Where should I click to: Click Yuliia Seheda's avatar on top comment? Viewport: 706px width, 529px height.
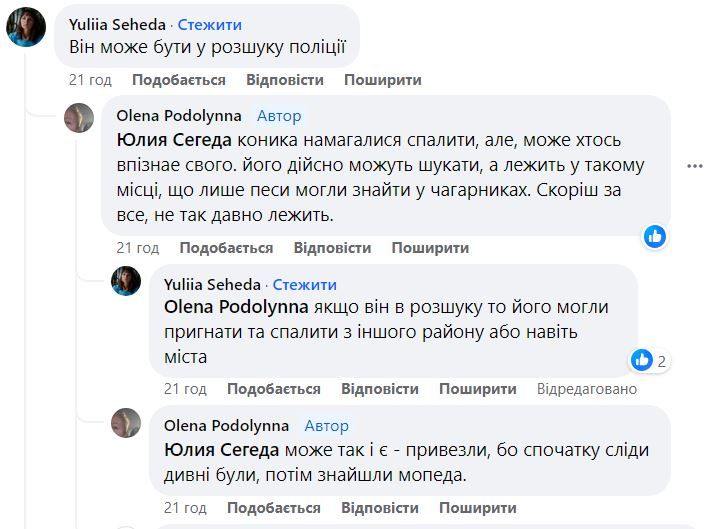tap(26, 27)
